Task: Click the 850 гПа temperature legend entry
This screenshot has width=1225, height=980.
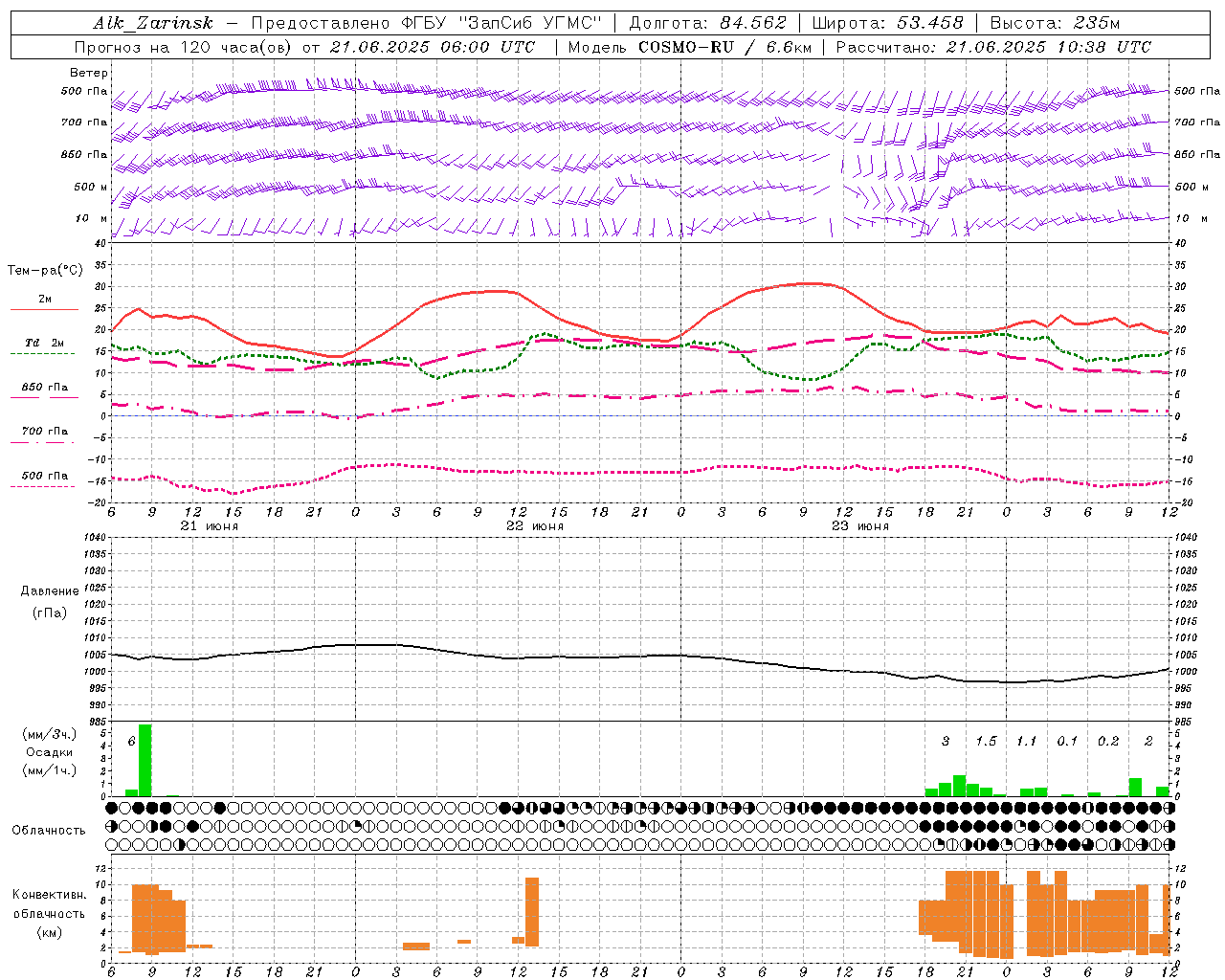Action: click(45, 388)
